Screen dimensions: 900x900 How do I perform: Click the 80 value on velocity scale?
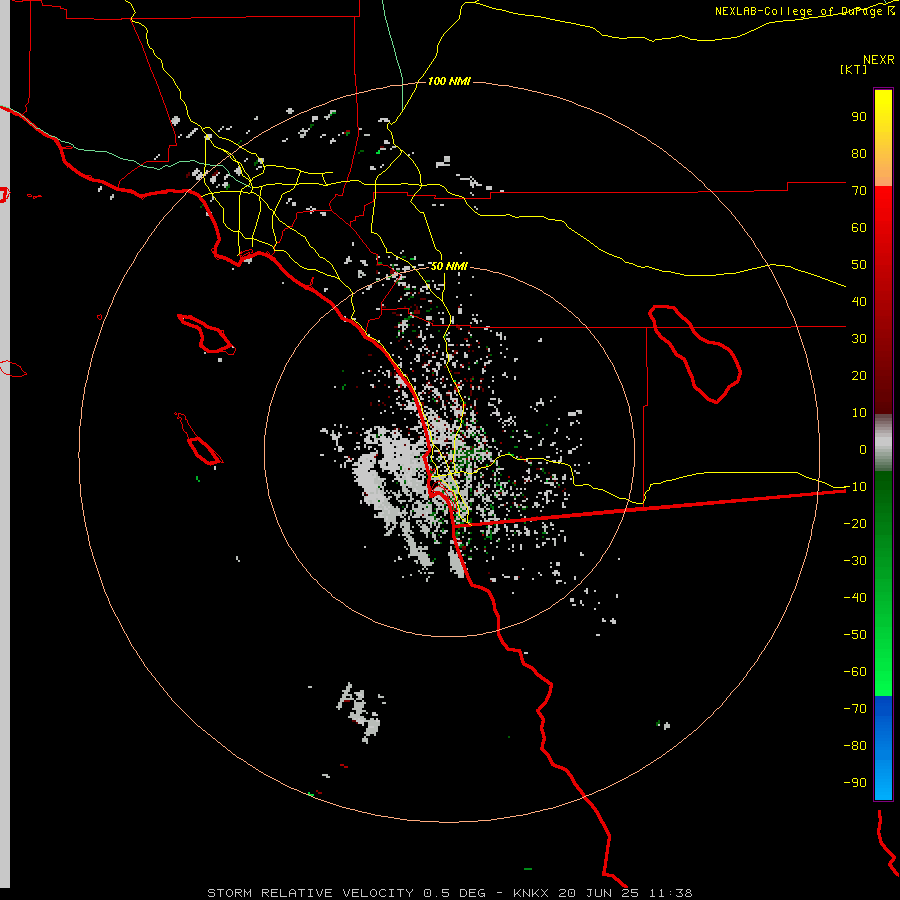[x=859, y=153]
